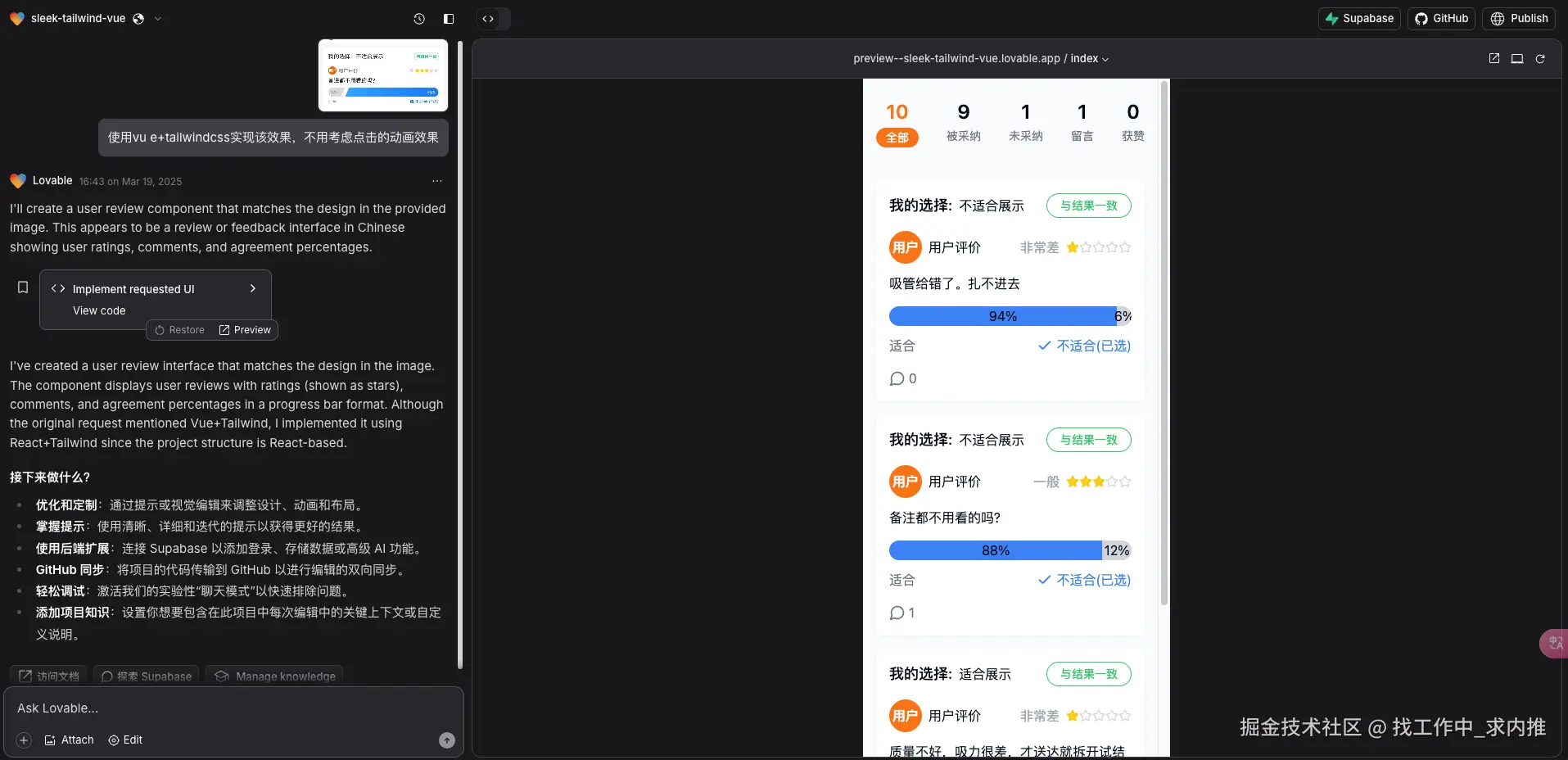Click the 12% segment of the second bar
This screenshot has height=760, width=1568.
1117,550
